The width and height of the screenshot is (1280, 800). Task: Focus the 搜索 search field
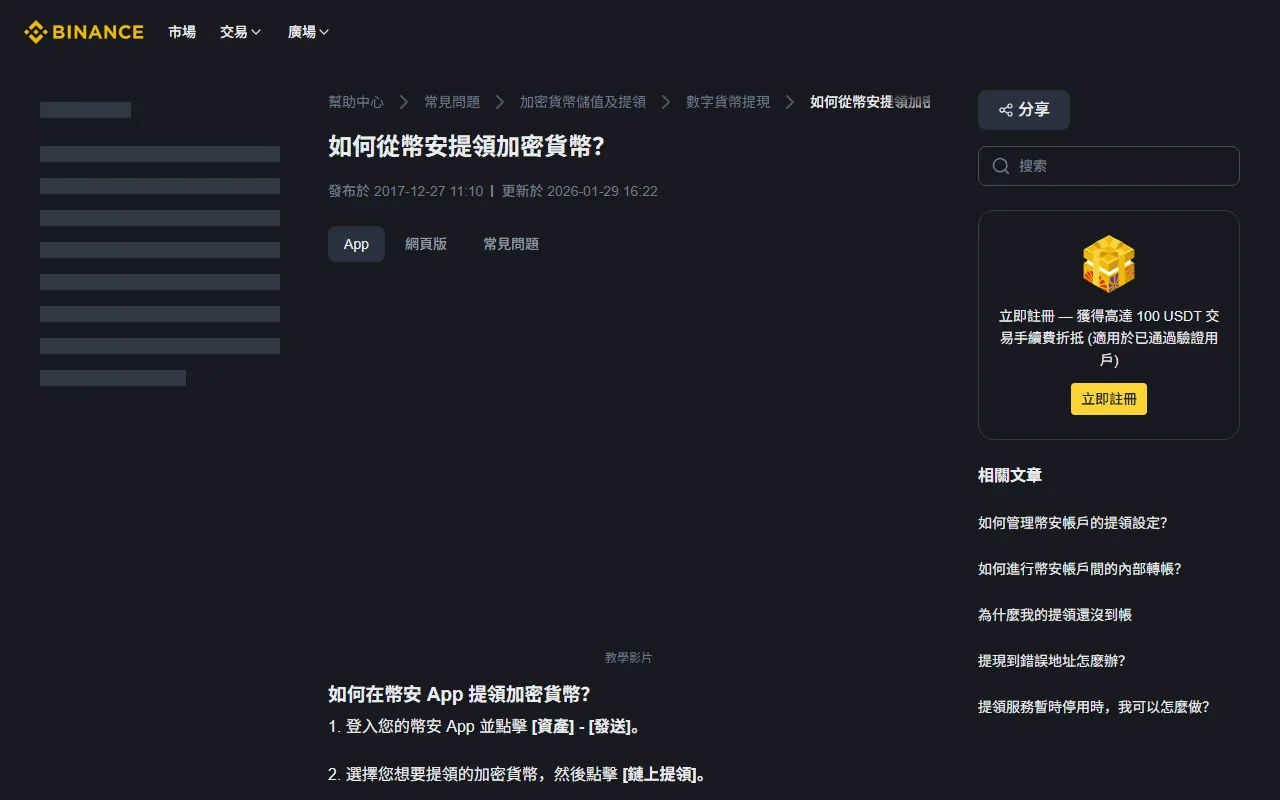click(1109, 166)
